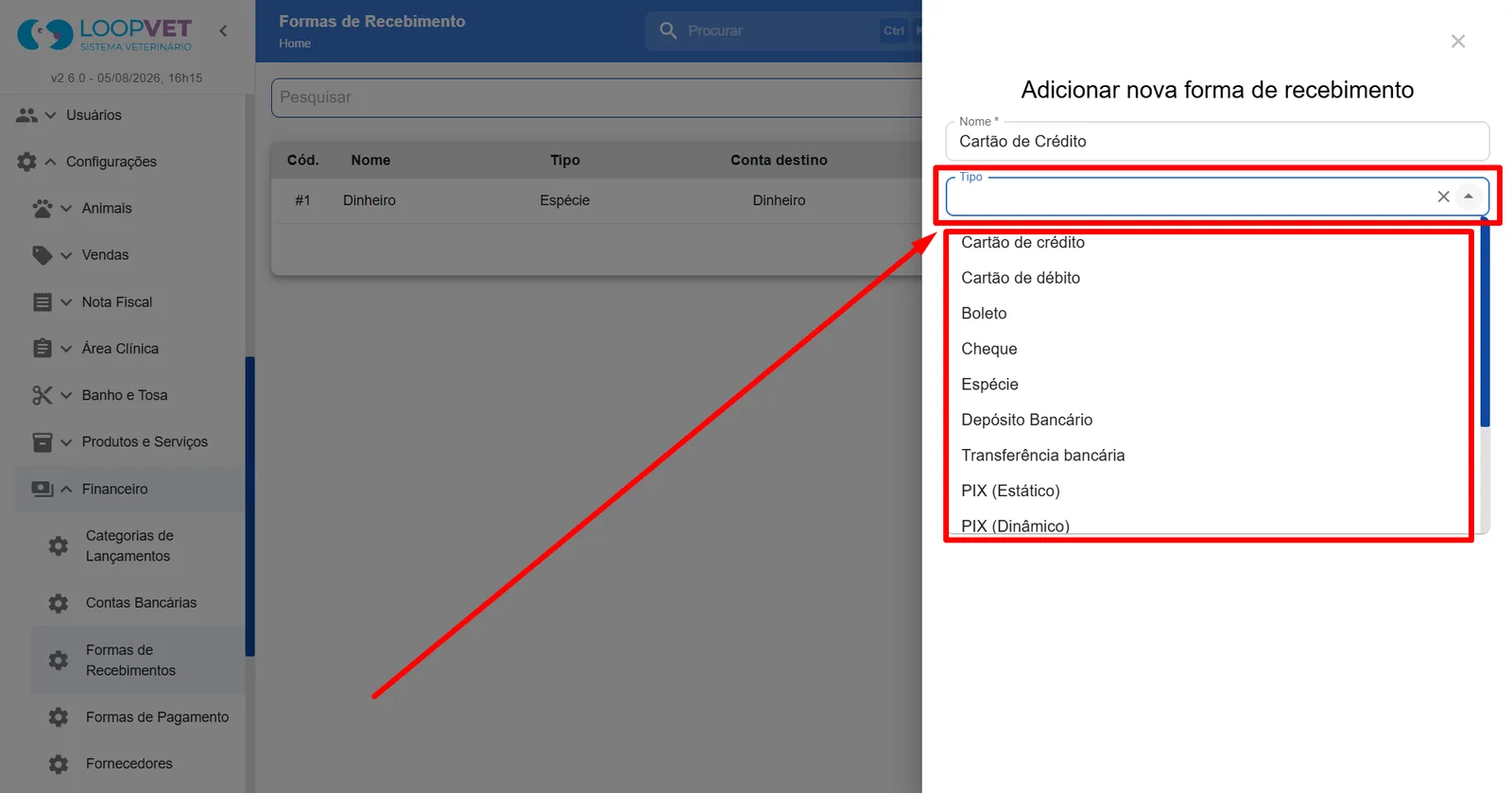Select Cartão de débito option
This screenshot has height=793, width=1512.
[1213, 278]
